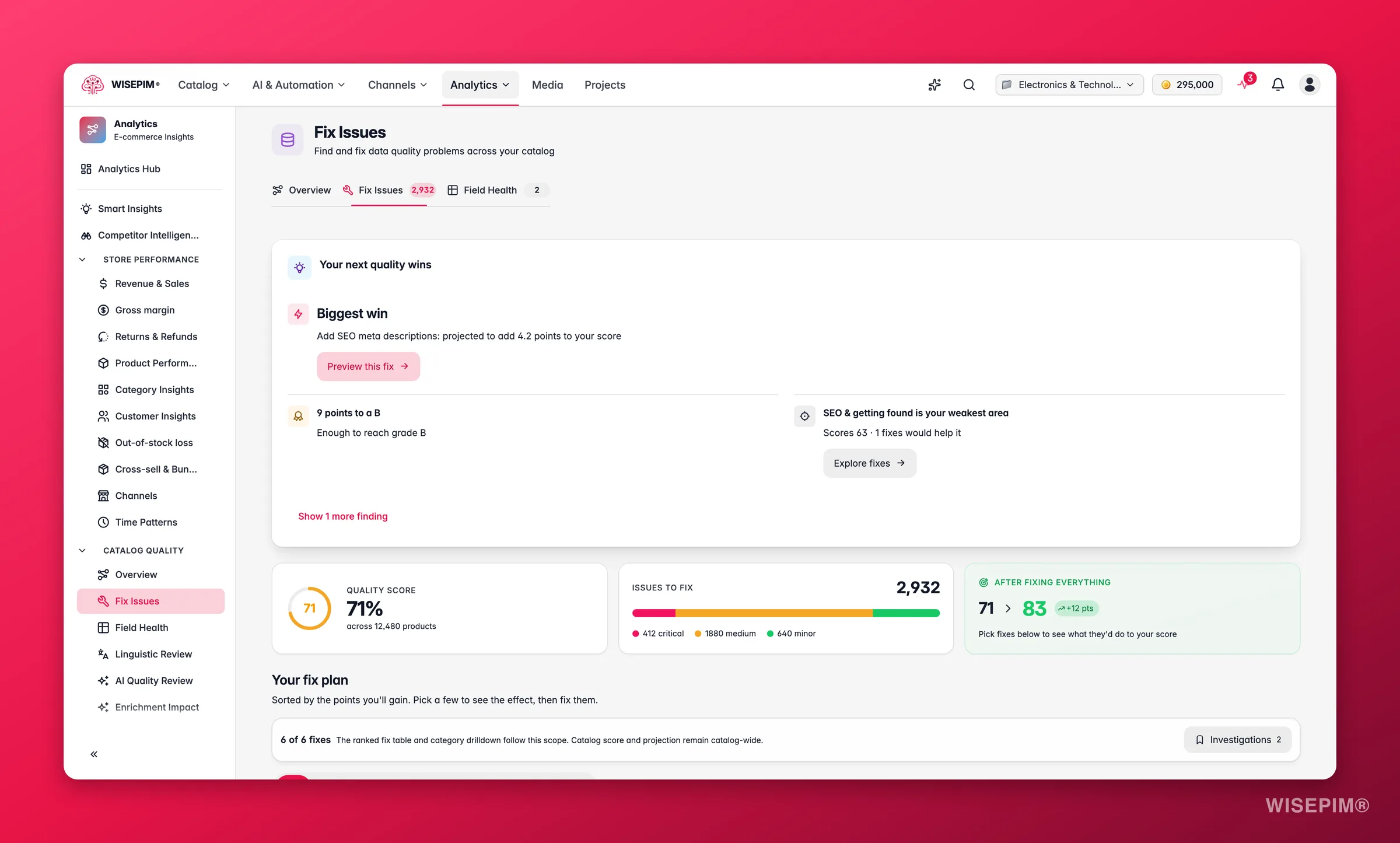
Task: Click the '640 minor' legend entry
Action: click(x=791, y=634)
